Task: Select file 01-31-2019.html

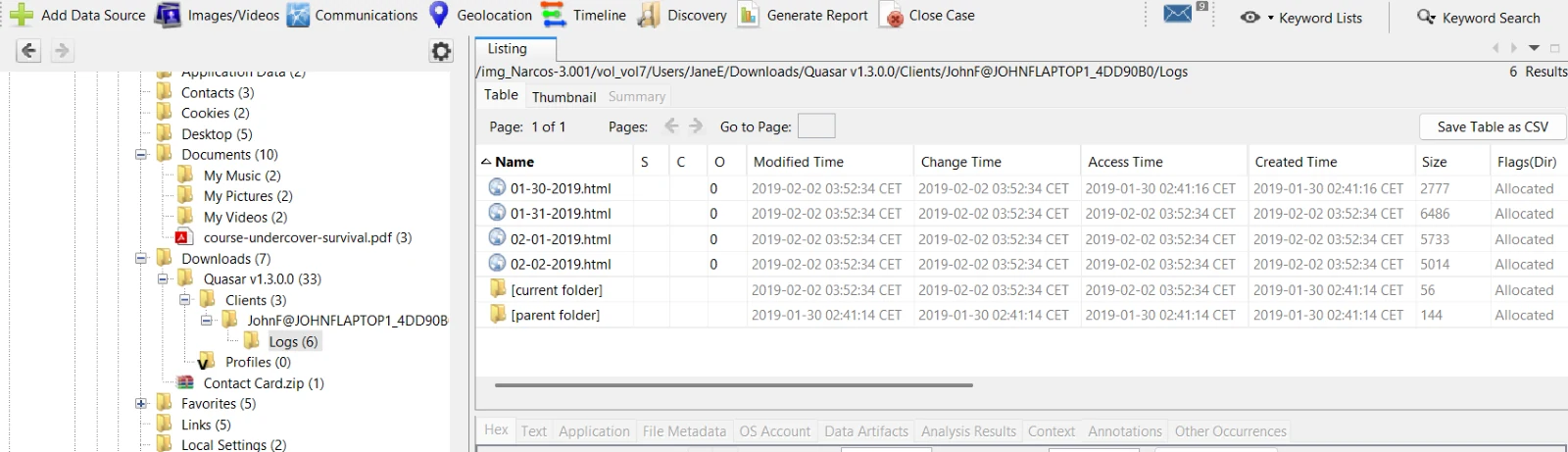Action: pyautogui.click(x=561, y=214)
